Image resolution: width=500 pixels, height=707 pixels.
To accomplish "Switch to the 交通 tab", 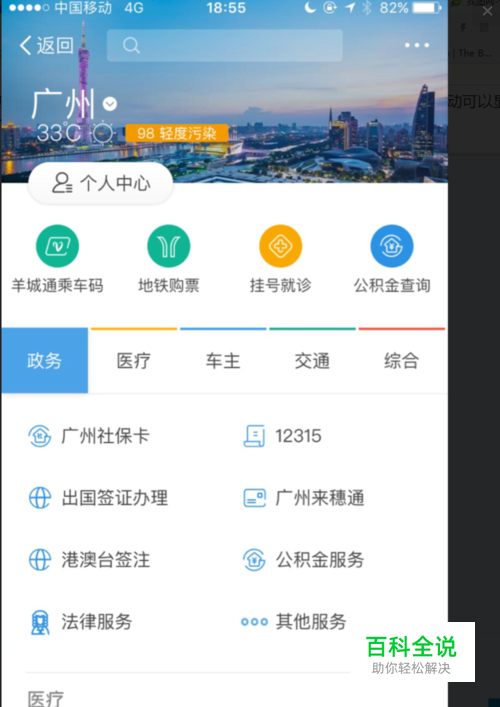I will [312, 361].
